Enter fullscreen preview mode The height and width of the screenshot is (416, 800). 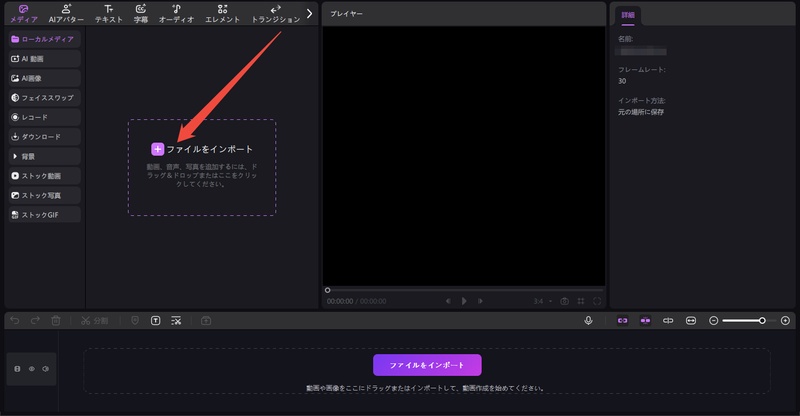click(x=597, y=301)
